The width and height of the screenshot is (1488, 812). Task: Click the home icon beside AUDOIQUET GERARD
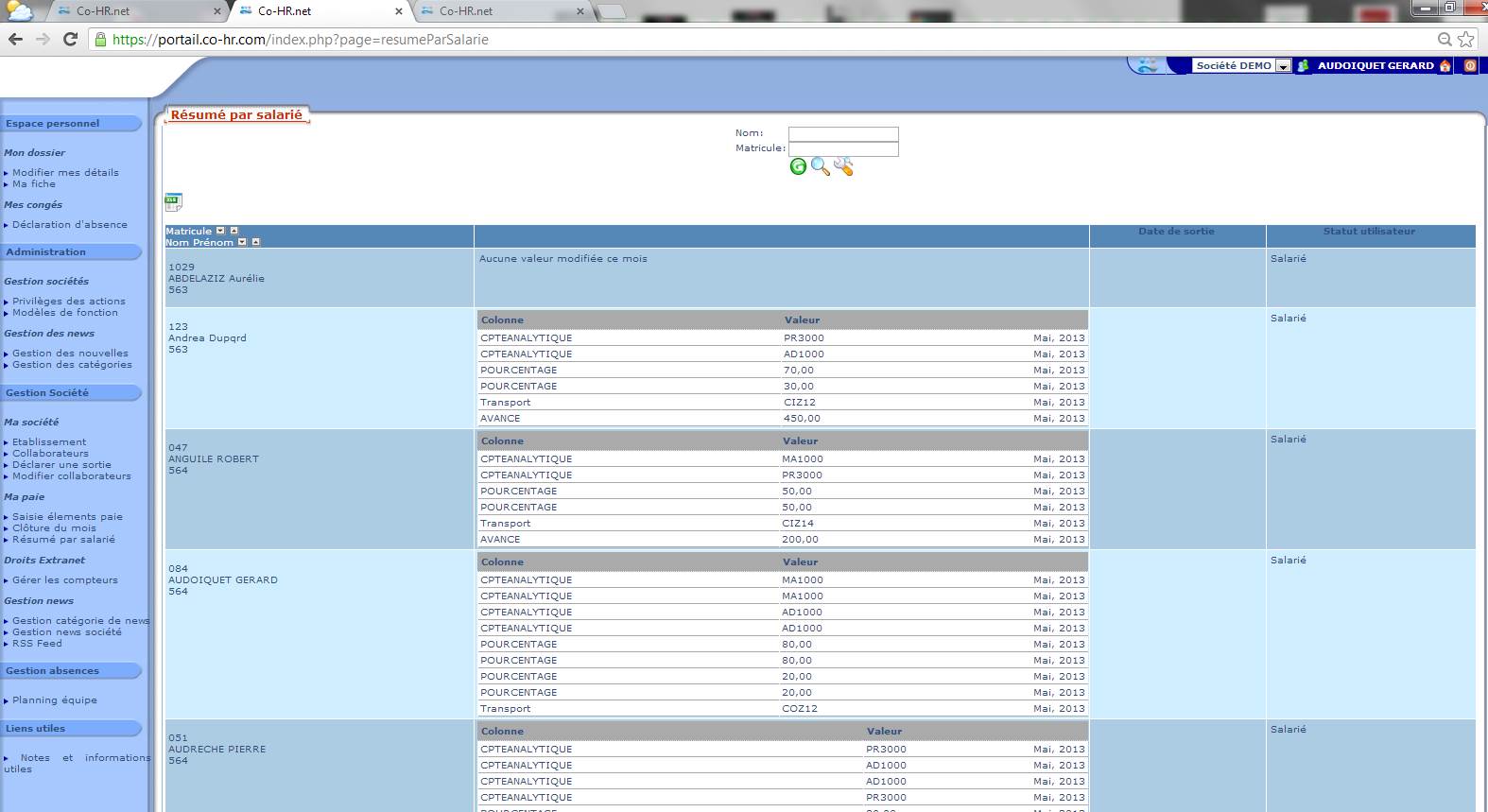(1445, 66)
